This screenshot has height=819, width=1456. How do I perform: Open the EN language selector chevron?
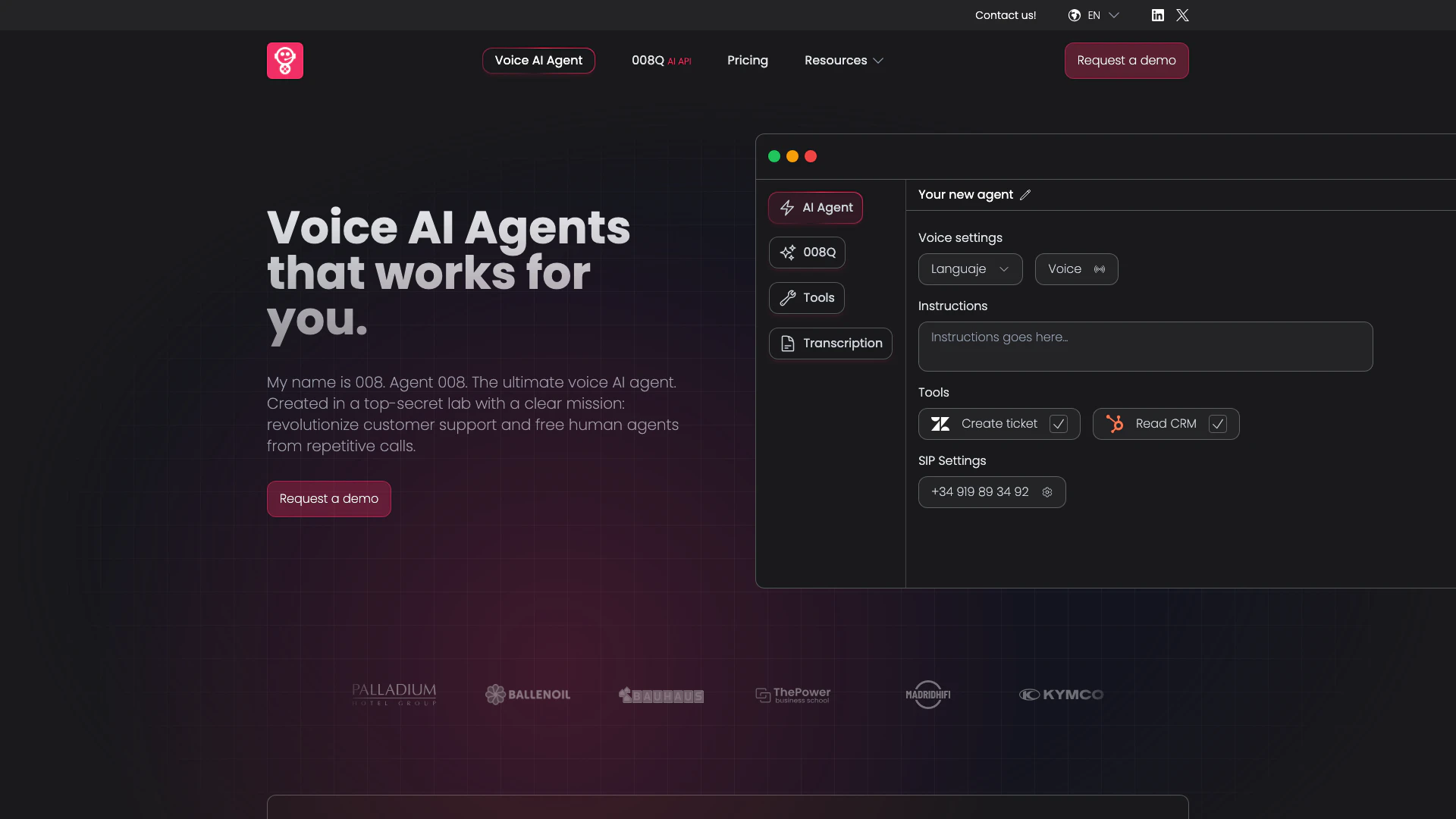click(x=1114, y=15)
